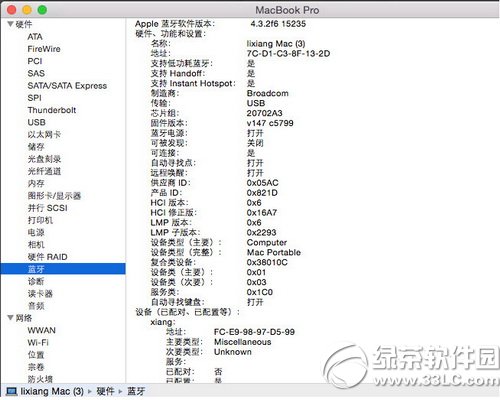Select 光盘刻录 in the hardware list
The image size is (500, 400).
tap(44, 159)
